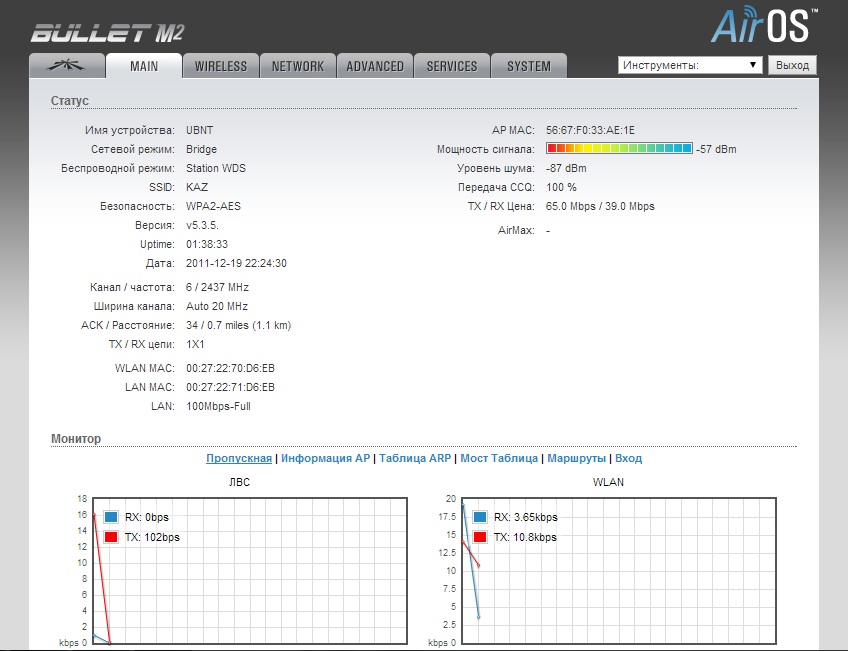Click the WLAN throughput chart

tap(619, 570)
